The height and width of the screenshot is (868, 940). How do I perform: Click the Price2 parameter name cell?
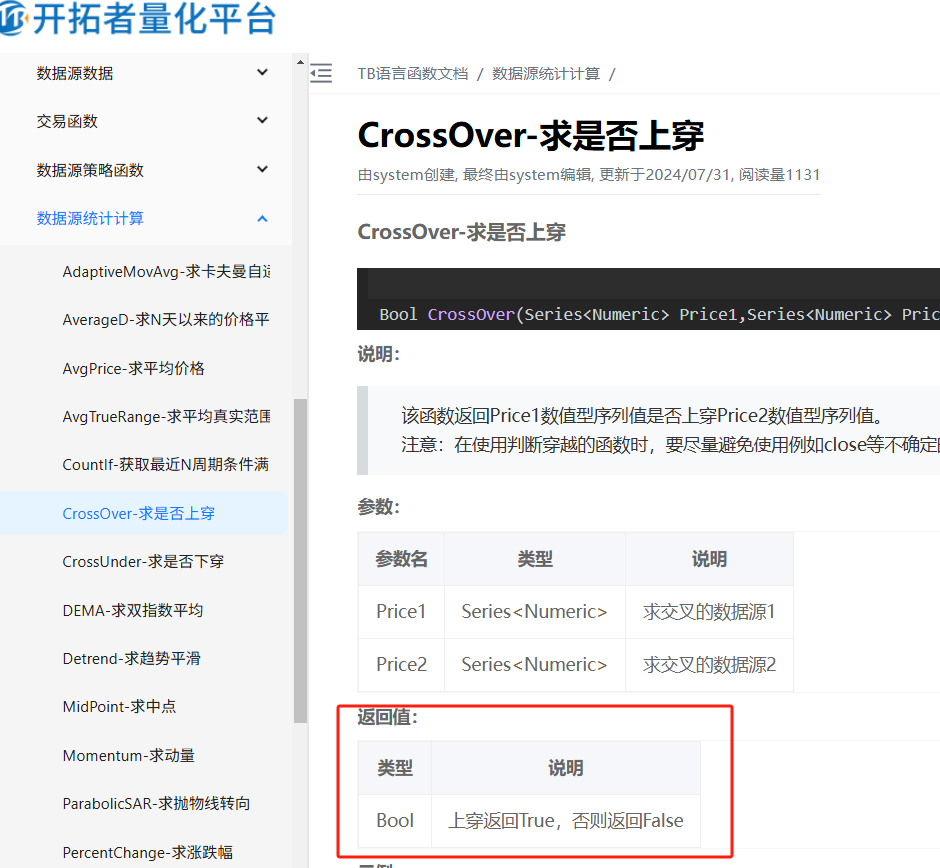(x=401, y=664)
